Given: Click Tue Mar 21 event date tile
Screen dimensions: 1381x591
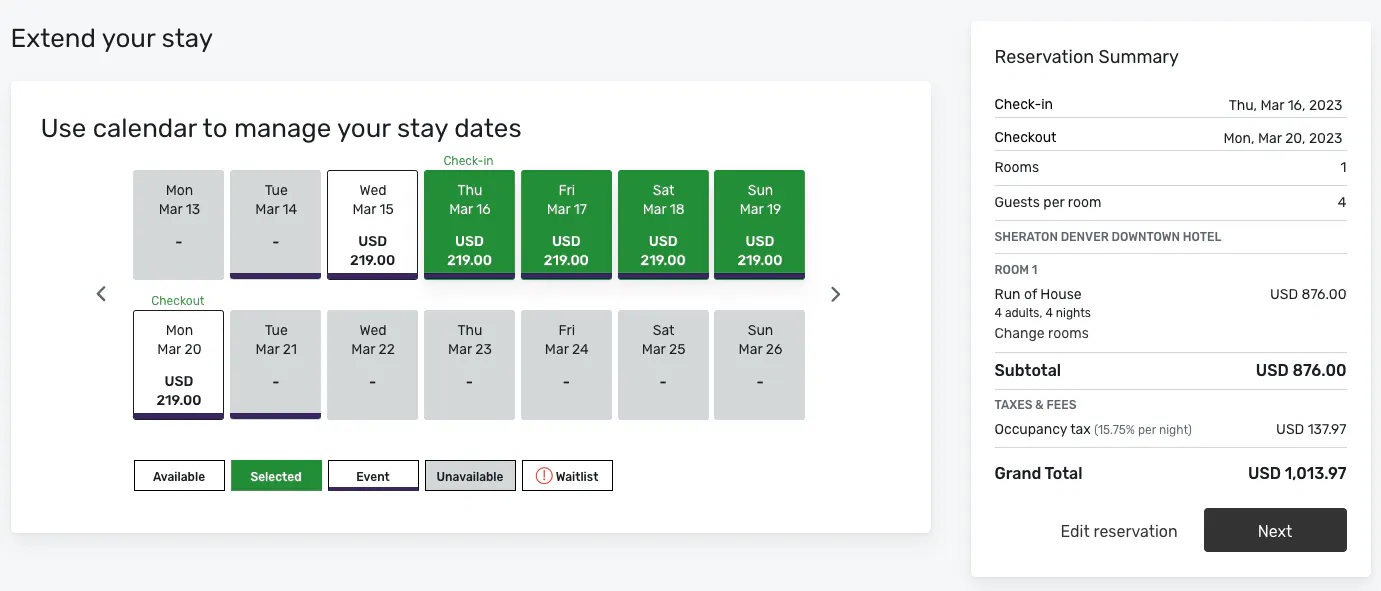Looking at the screenshot, I should [x=276, y=365].
